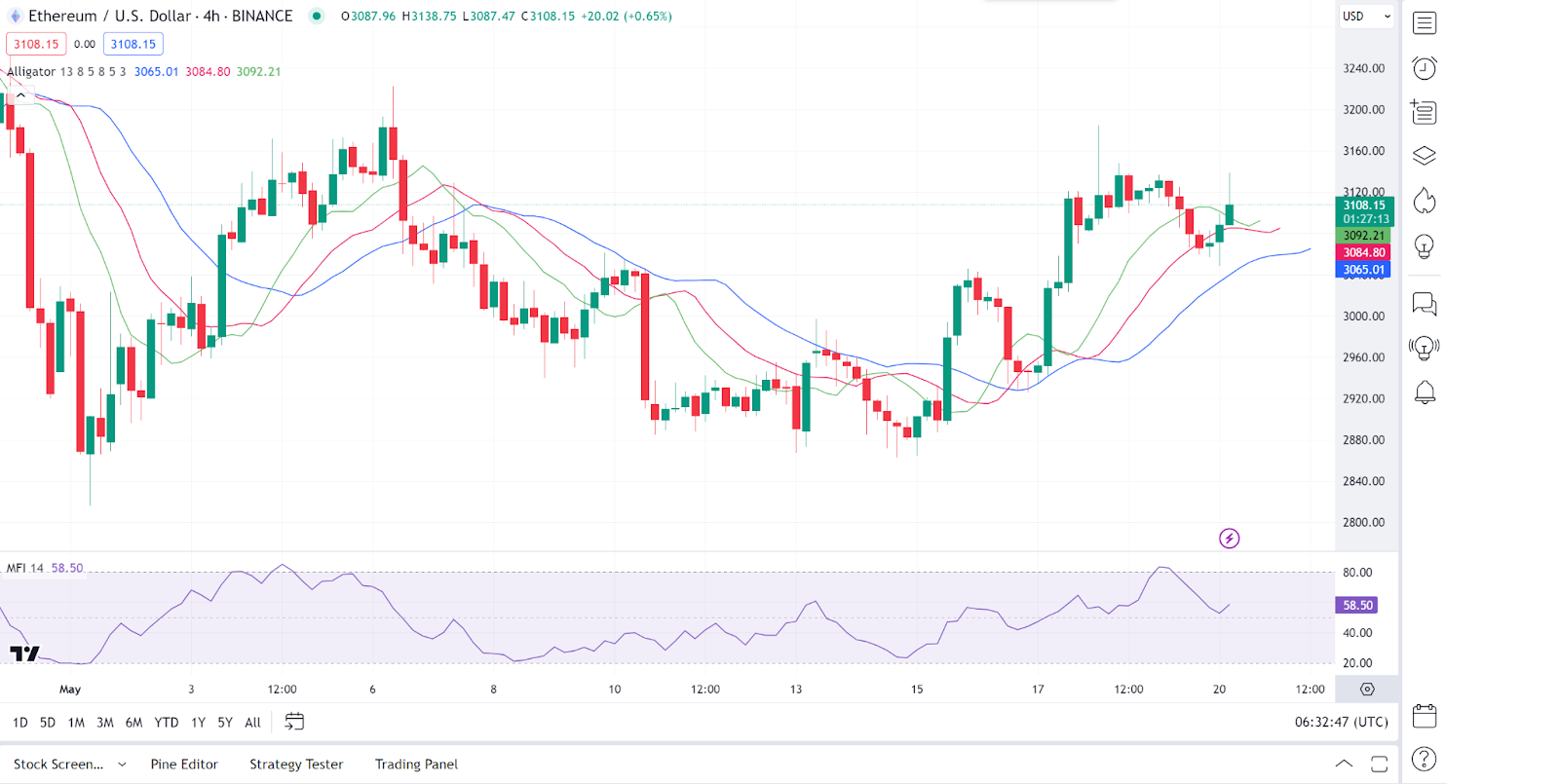Screen dimensions: 1559x784
Task: Click the go-to-date calendar icon
Action: pyautogui.click(x=294, y=722)
